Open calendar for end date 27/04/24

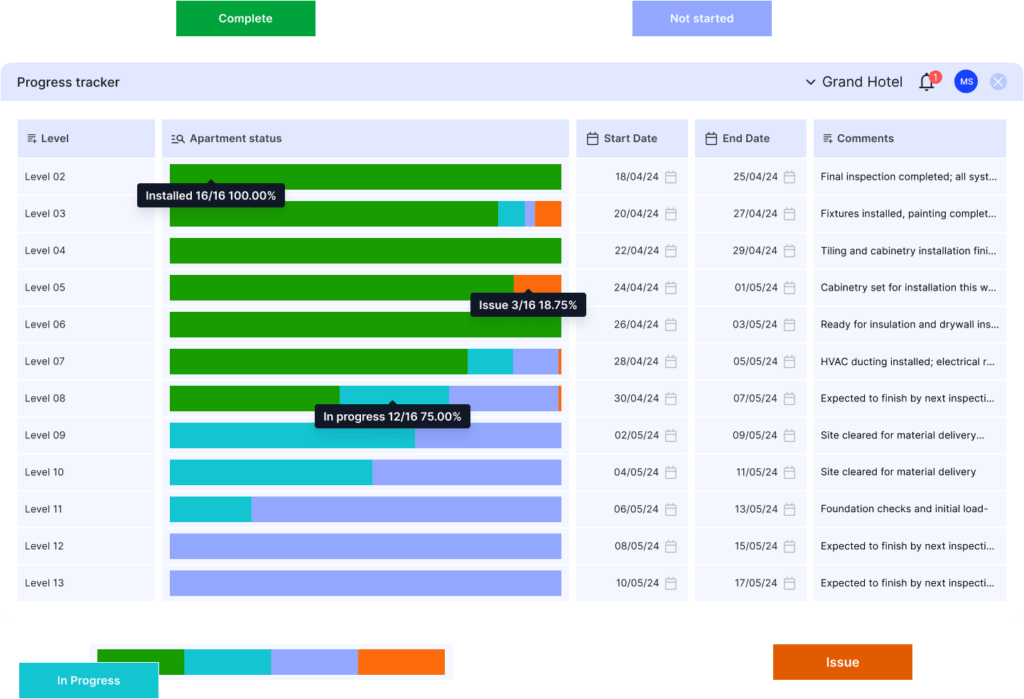click(790, 214)
